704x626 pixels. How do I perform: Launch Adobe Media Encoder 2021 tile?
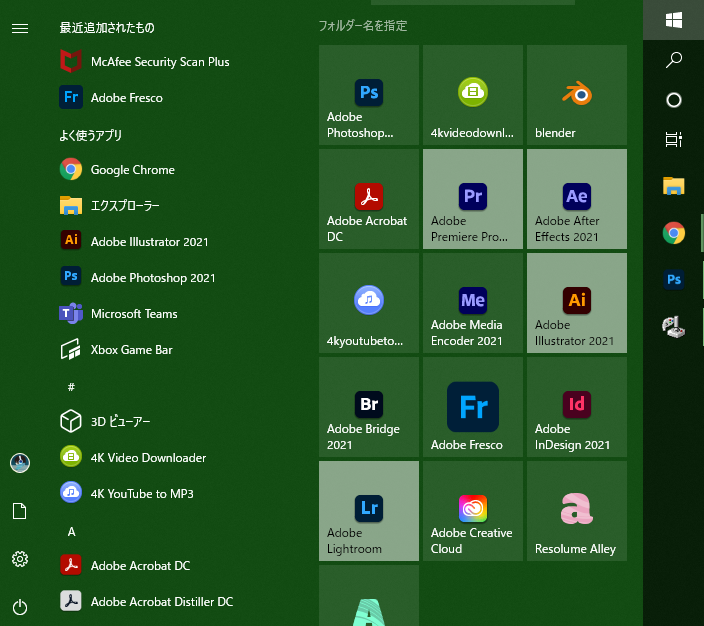(x=473, y=303)
